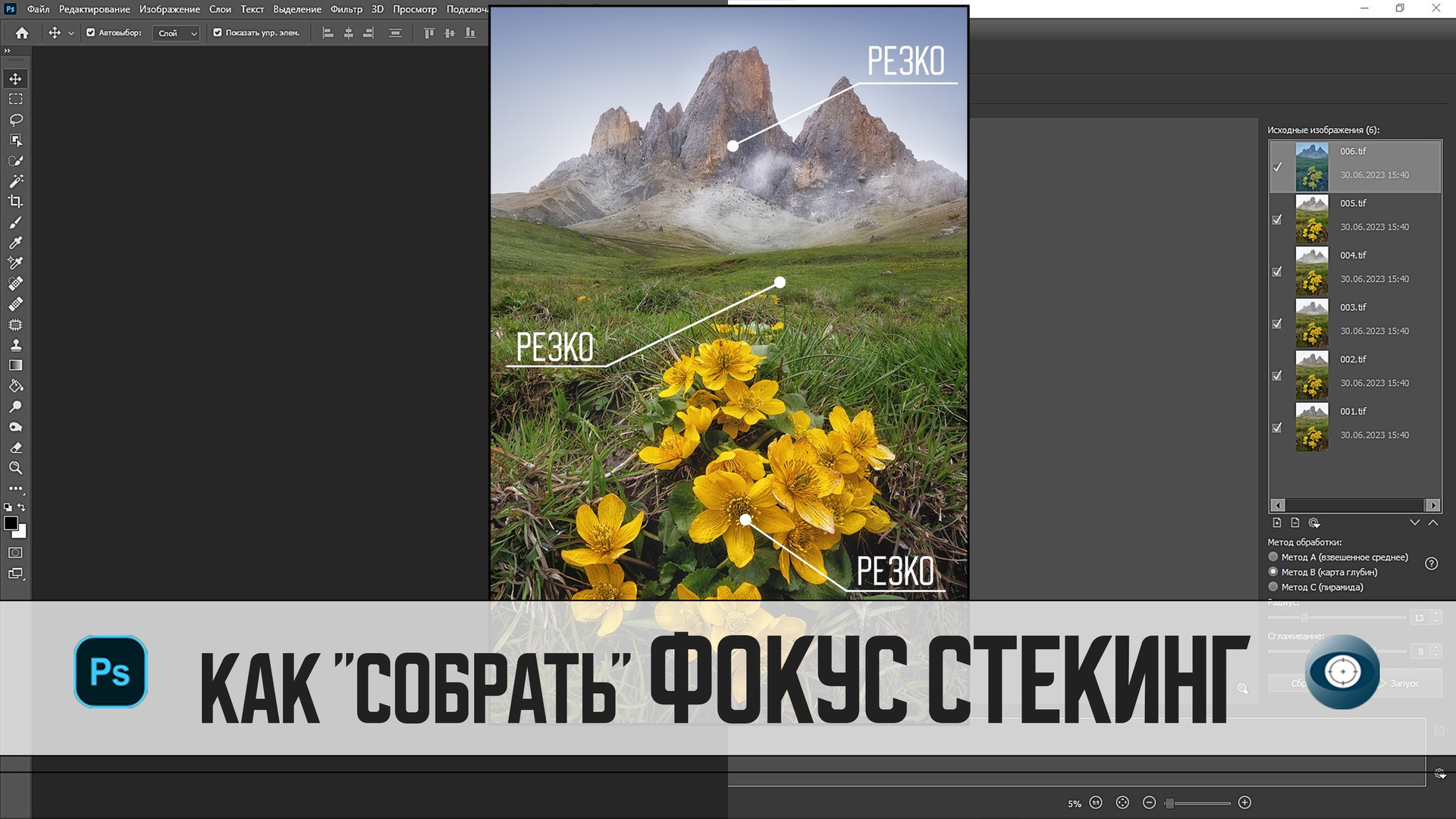1456x819 pixels.
Task: Select the Rectangular Marquee tool
Action: [x=15, y=99]
